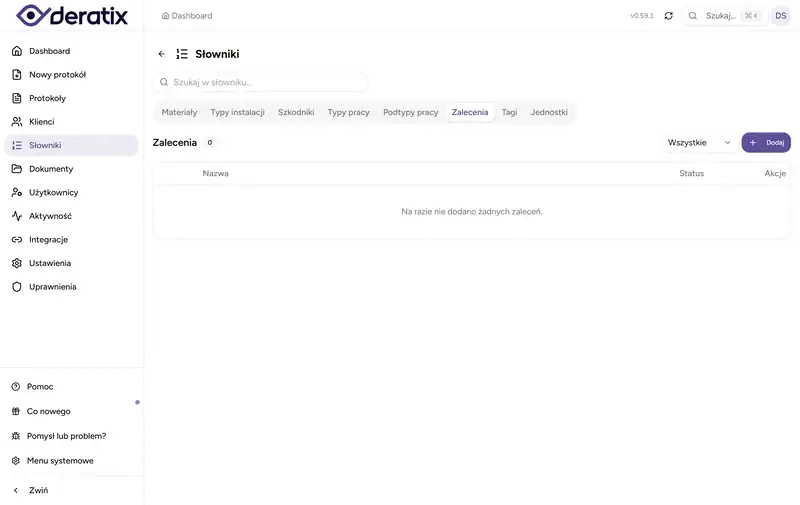Open Integracje from sidebar

point(48,240)
